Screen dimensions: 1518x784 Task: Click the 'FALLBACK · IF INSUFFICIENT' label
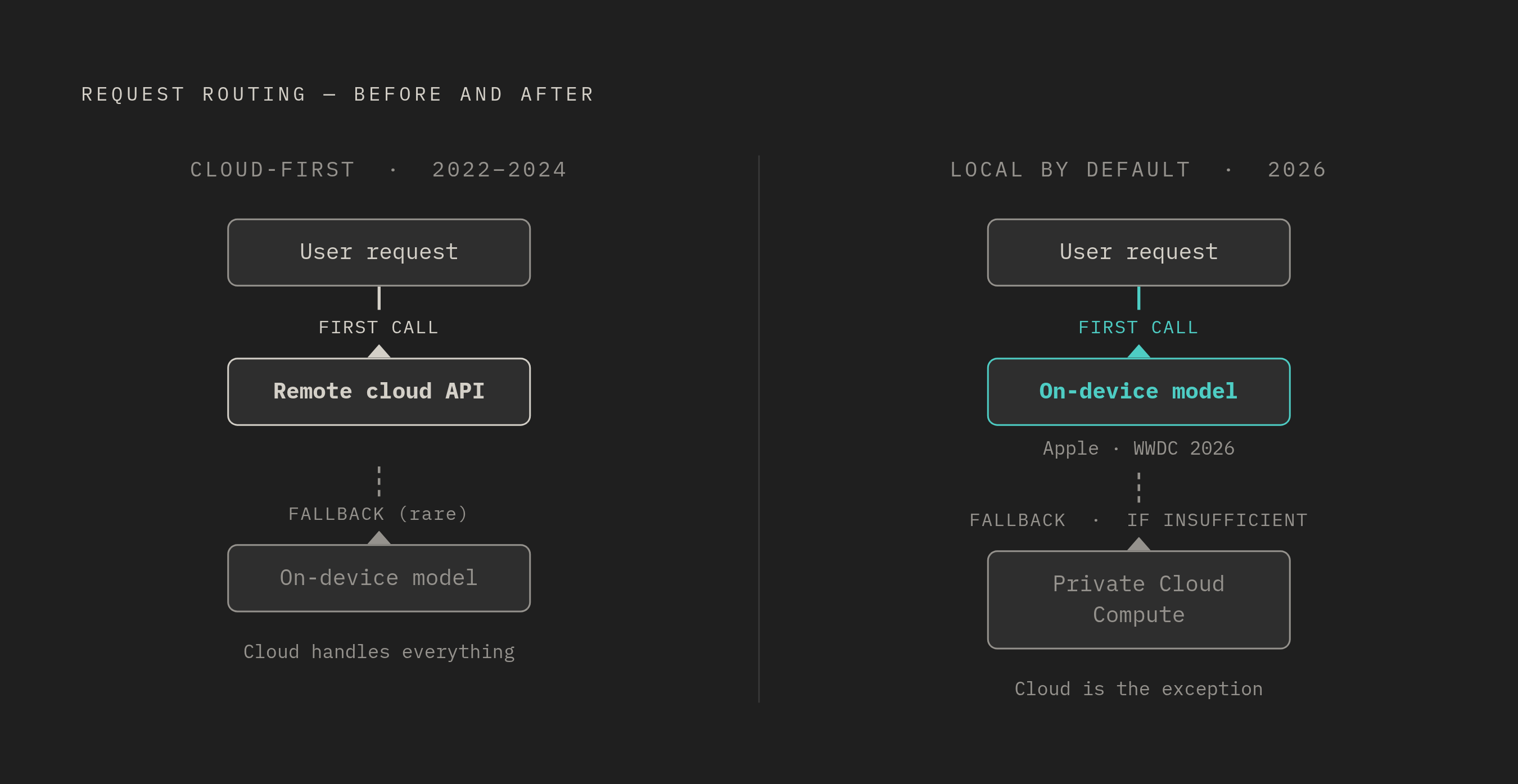click(1138, 520)
